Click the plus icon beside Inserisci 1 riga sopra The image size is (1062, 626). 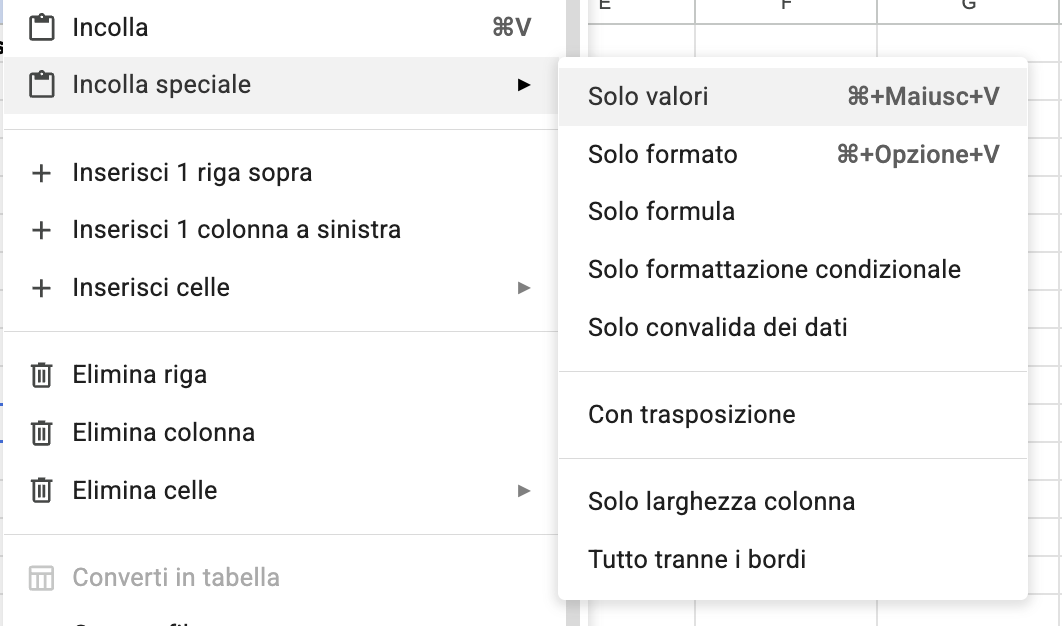(x=42, y=172)
